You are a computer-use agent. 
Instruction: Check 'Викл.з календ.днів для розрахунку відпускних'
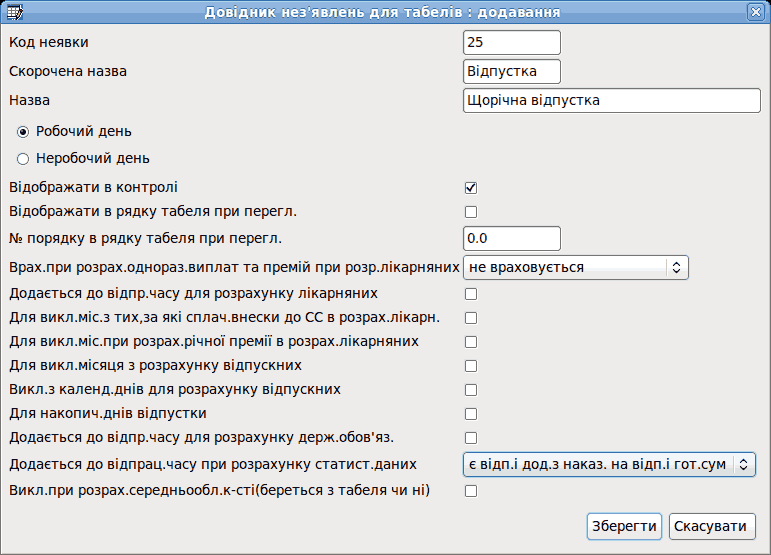(471, 390)
